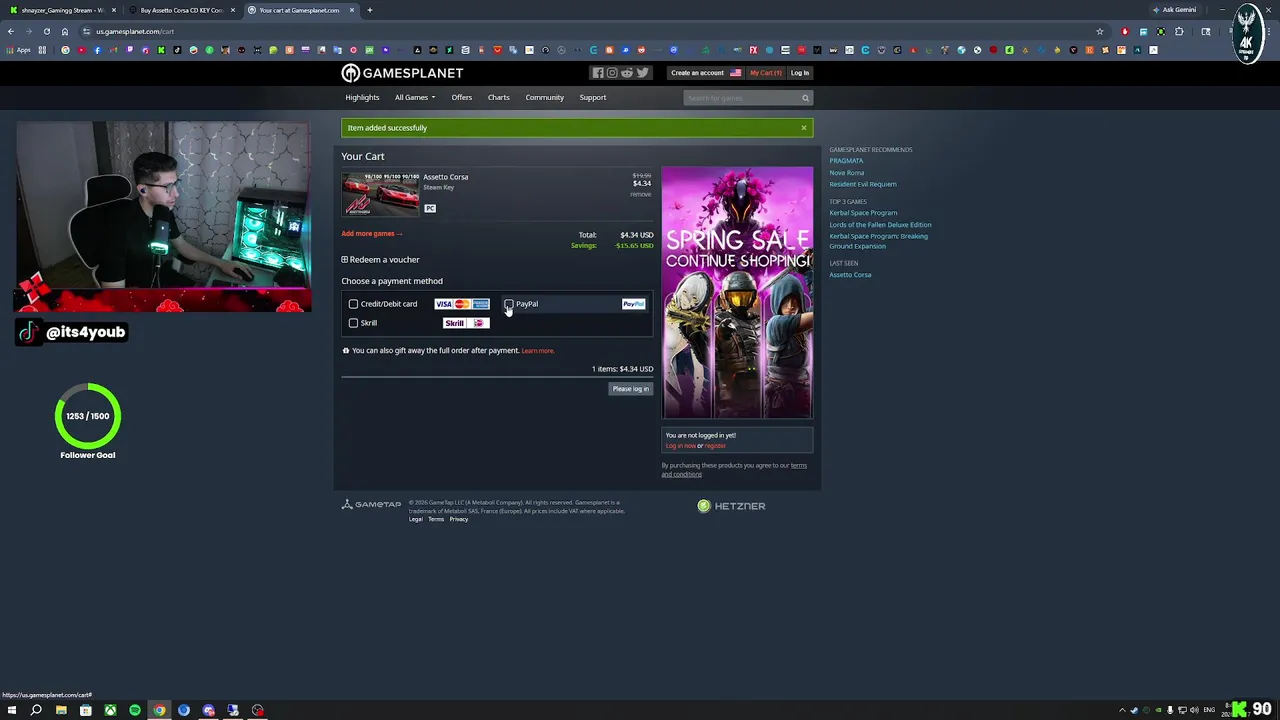Click the gift icon beside gift-away text
The image size is (1280, 720).
point(346,351)
